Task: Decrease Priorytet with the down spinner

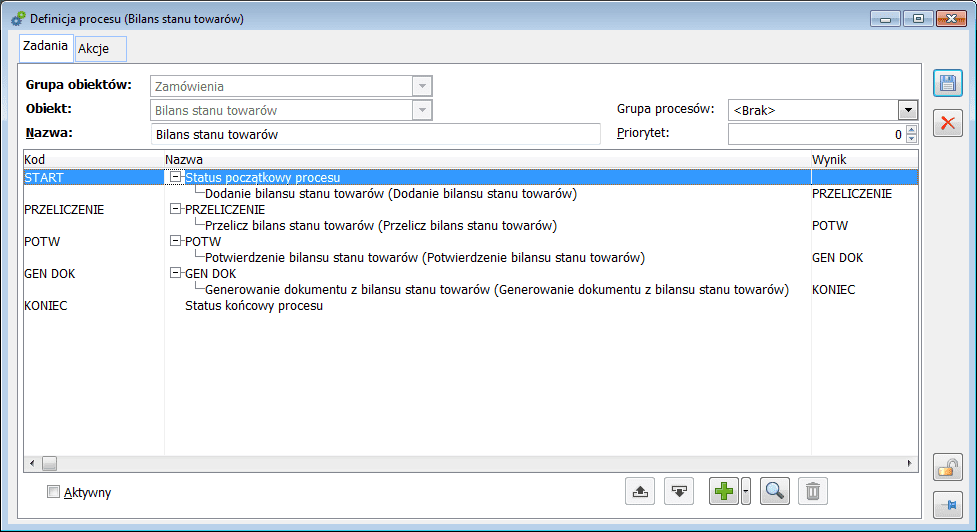Action: [911, 139]
